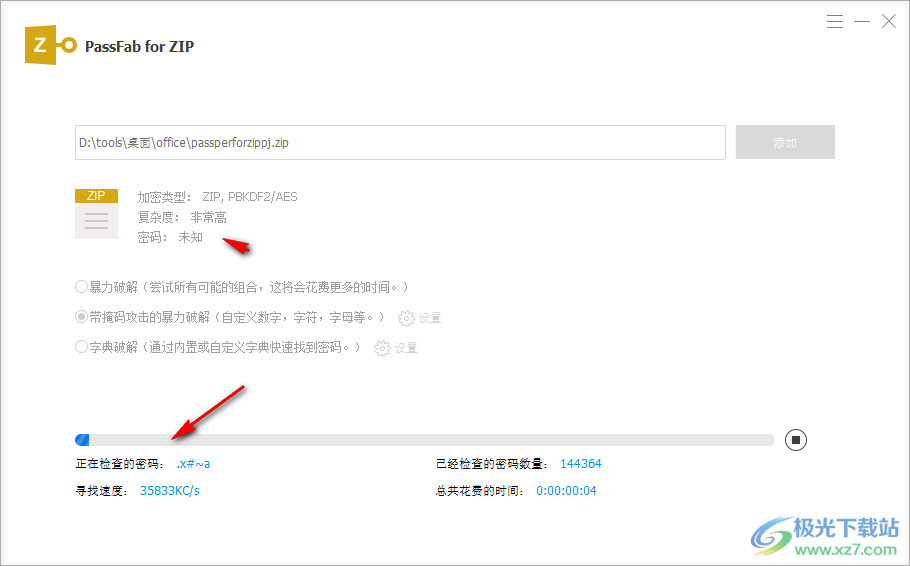
Task: Open dictionary attack settings gear icon
Action: coord(382,348)
